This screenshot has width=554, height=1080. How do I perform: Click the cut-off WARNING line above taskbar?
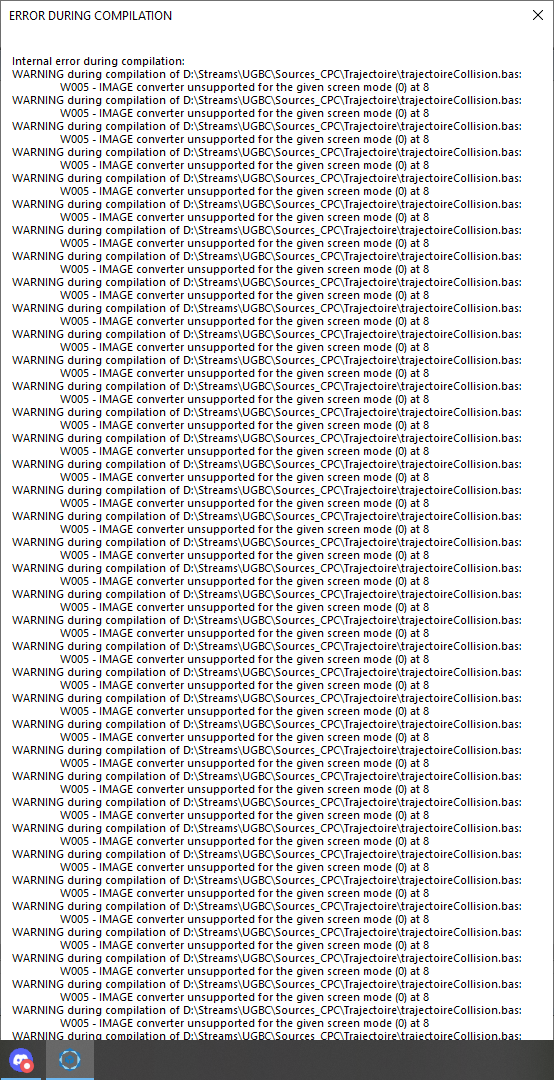(x=267, y=1035)
